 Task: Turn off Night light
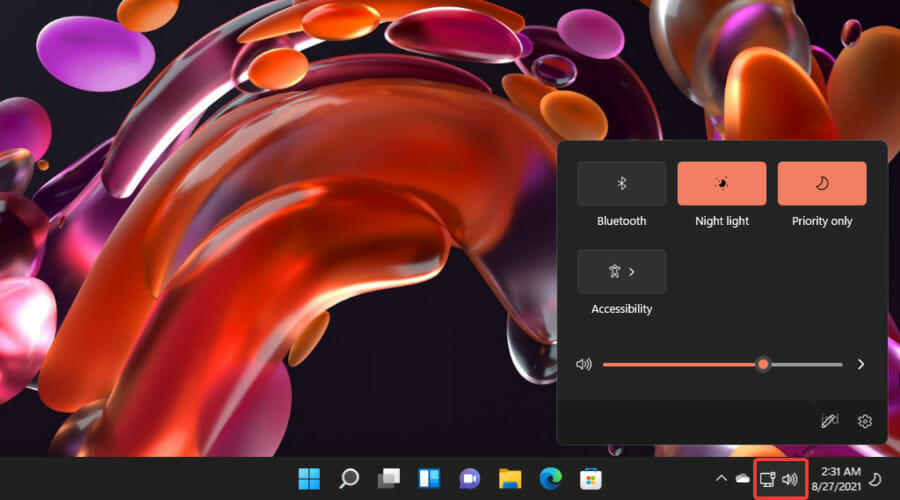[x=721, y=184]
